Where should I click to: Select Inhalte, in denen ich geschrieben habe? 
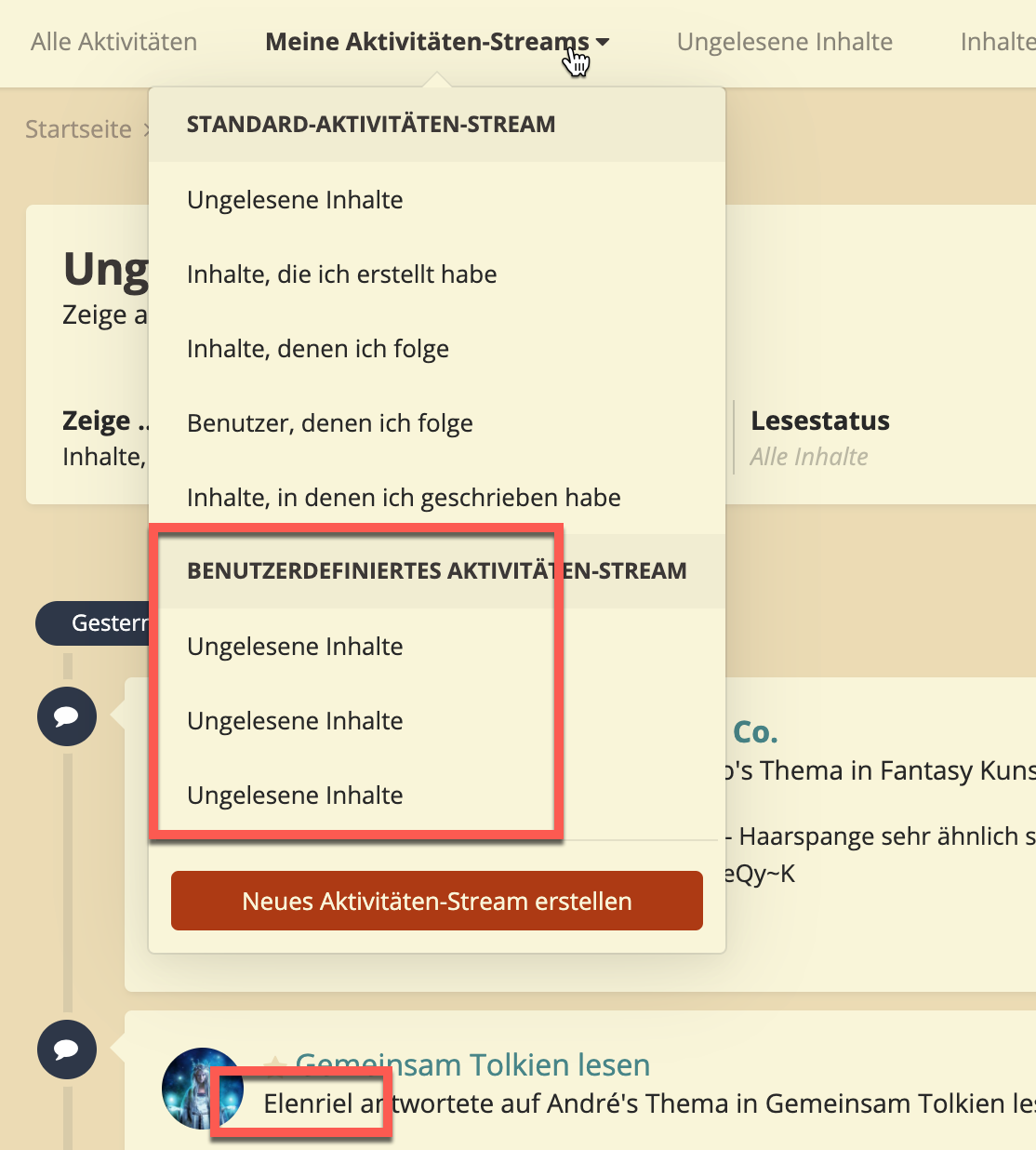436,498
